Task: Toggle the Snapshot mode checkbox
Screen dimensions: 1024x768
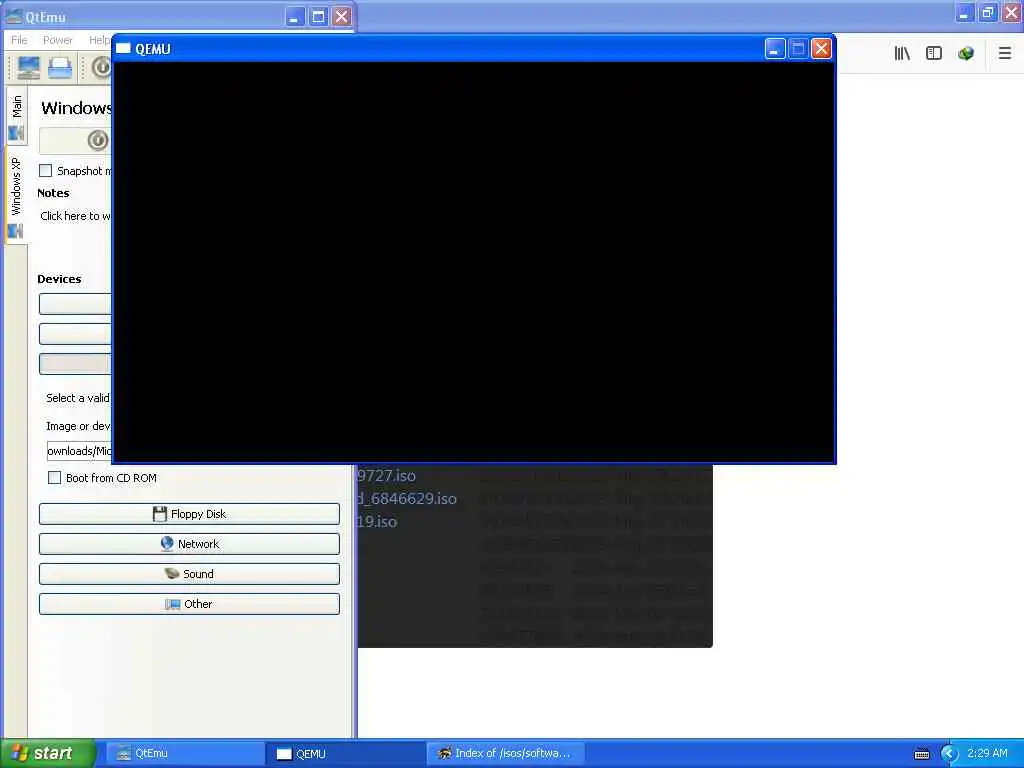Action: (46, 171)
